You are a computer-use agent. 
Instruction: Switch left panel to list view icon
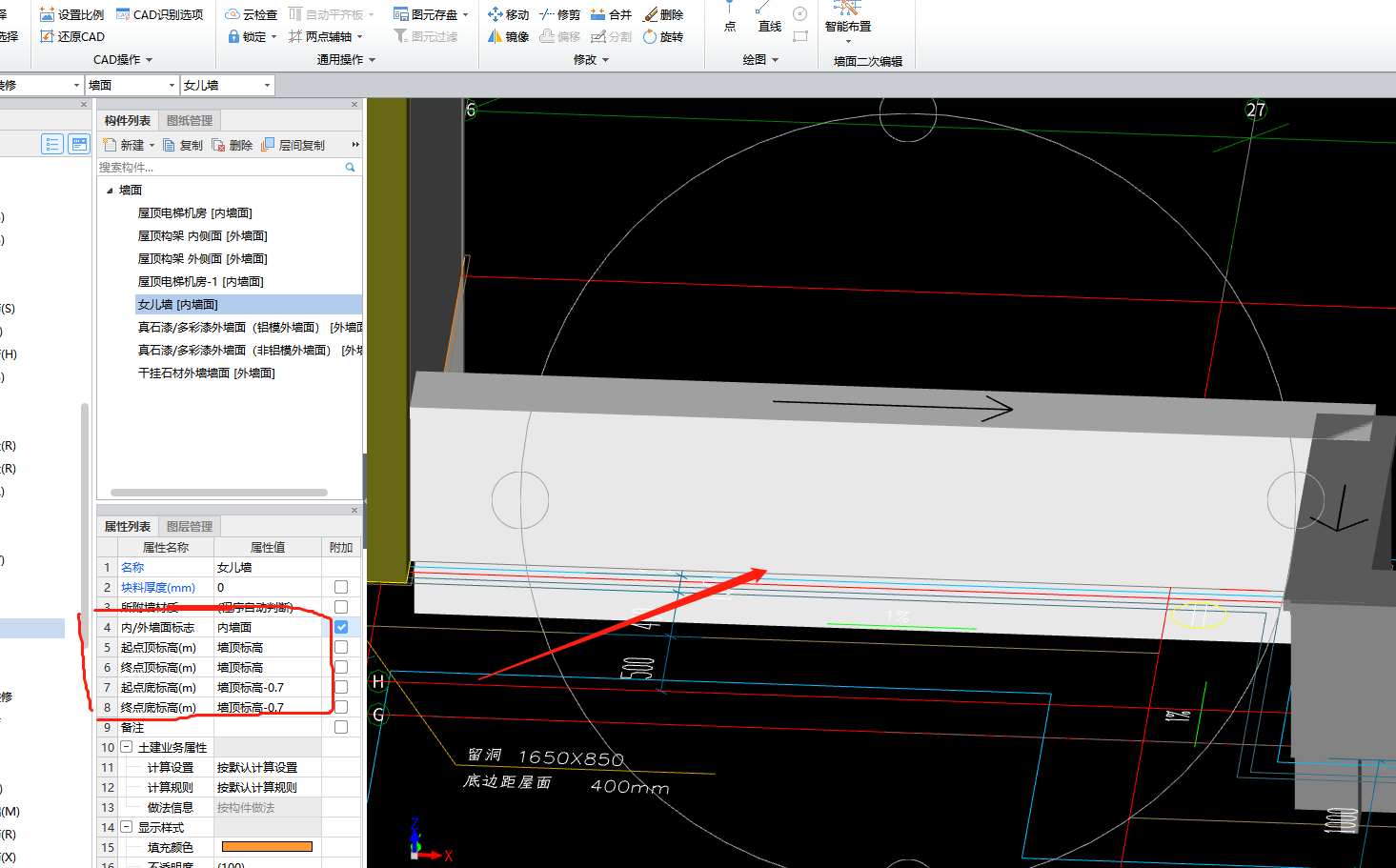point(52,144)
